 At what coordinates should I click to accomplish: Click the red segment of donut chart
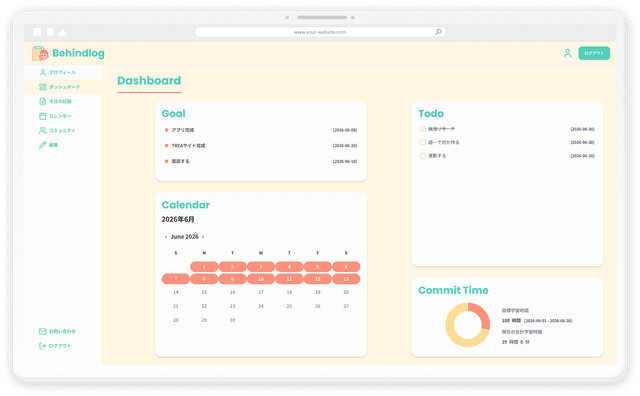coord(480,315)
